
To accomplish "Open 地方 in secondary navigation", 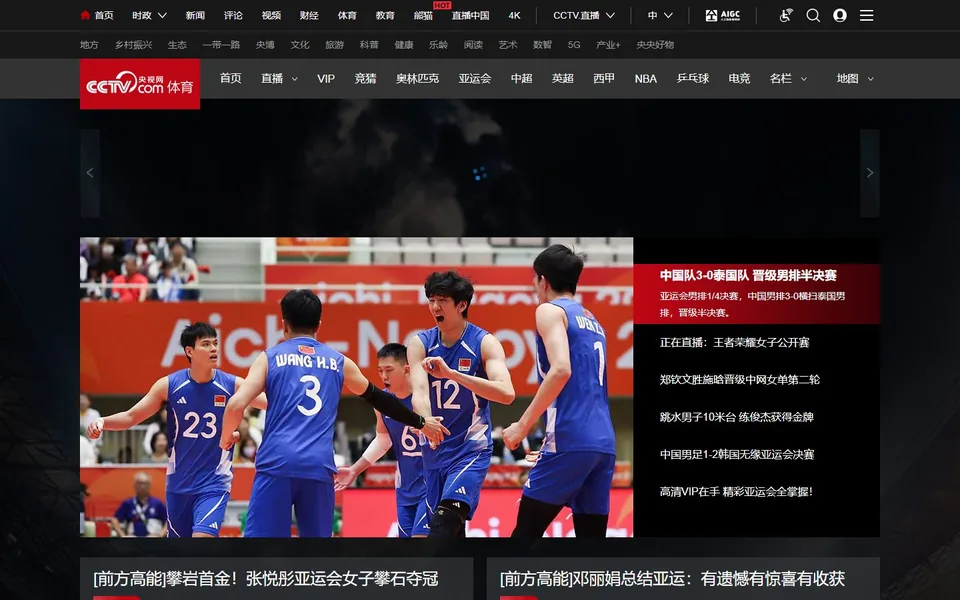I will click(x=89, y=45).
